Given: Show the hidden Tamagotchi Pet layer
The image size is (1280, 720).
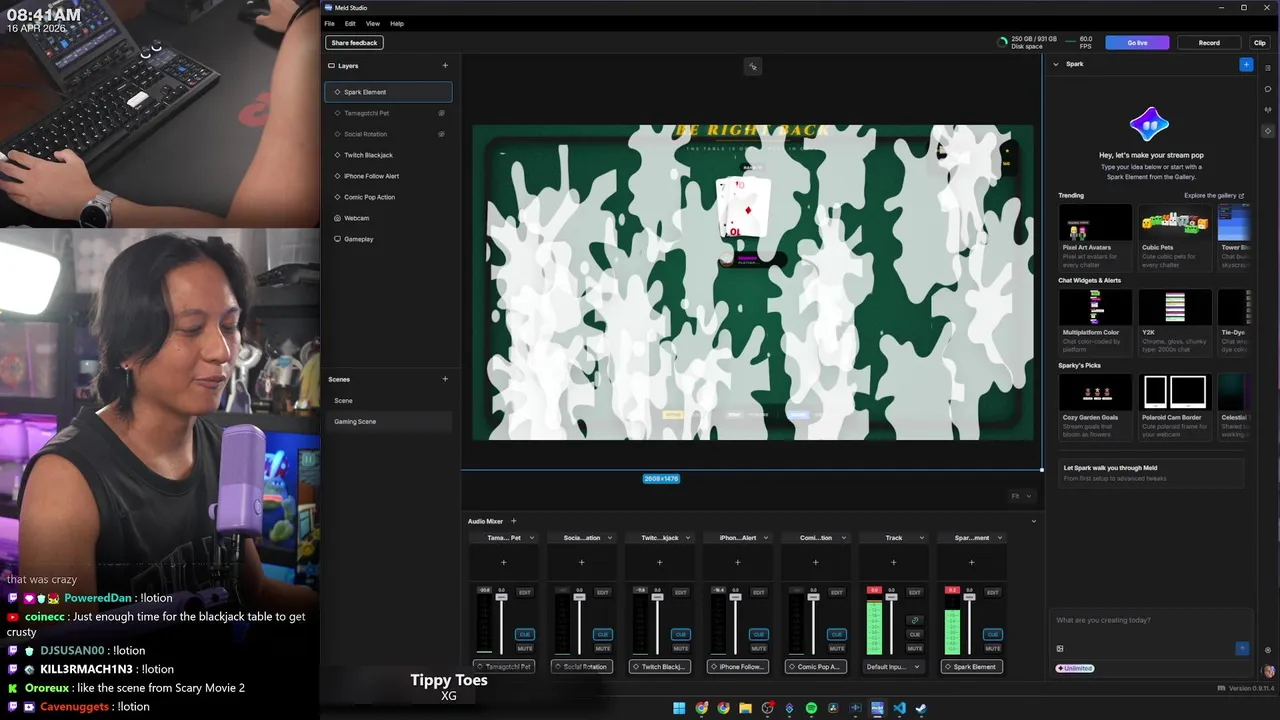Looking at the screenshot, I should tap(441, 113).
